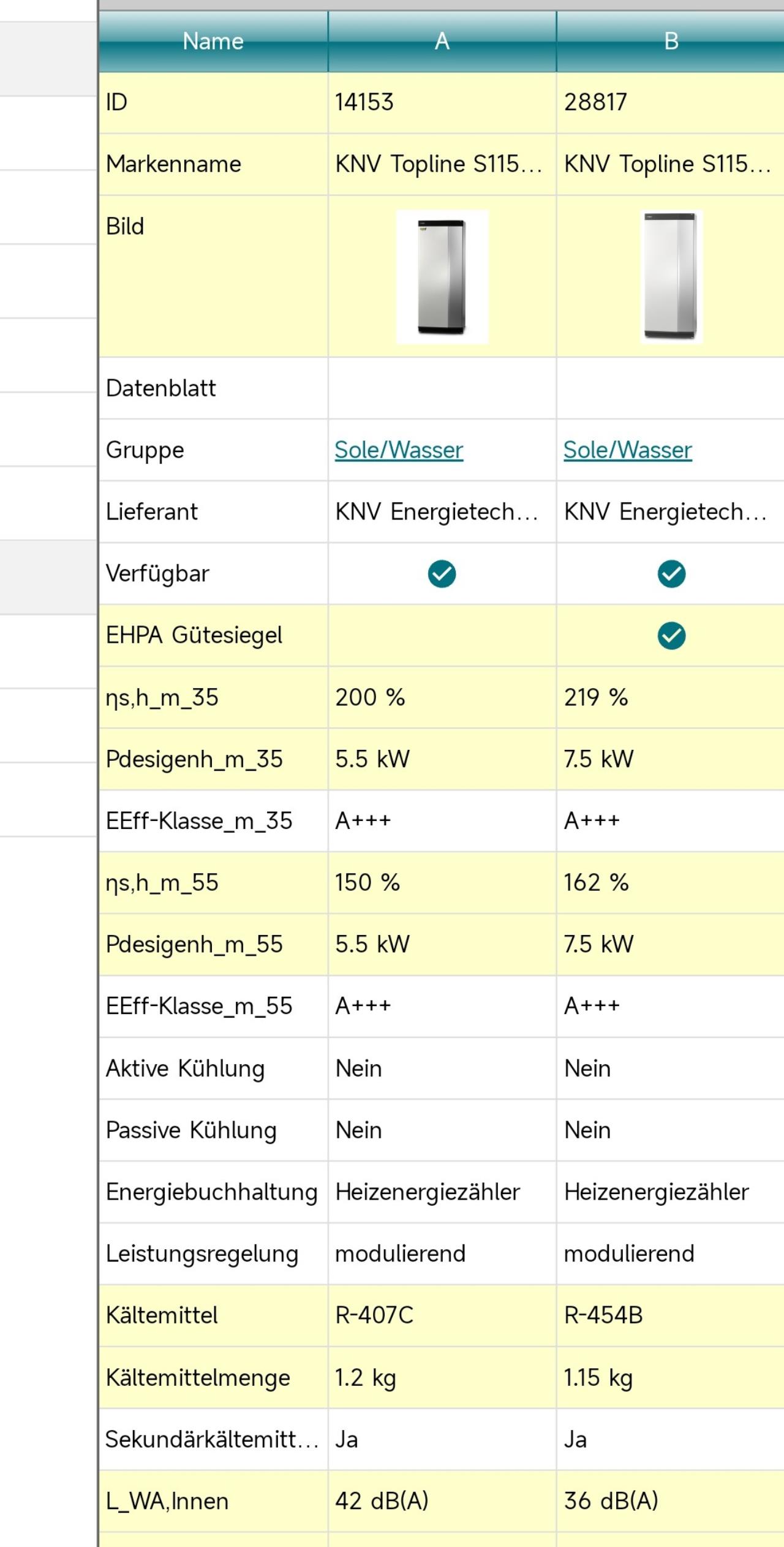Image resolution: width=784 pixels, height=1547 pixels.
Task: Open Sole/Wasser group link in column B
Action: (x=628, y=450)
